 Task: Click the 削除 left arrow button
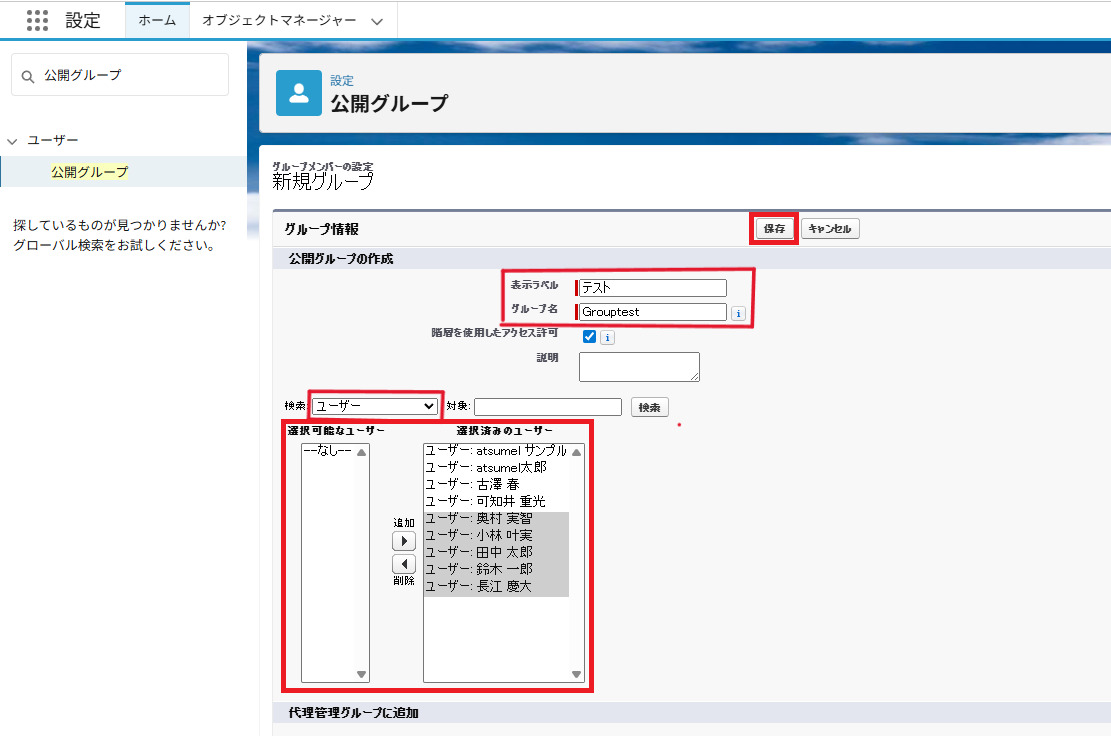pos(403,563)
